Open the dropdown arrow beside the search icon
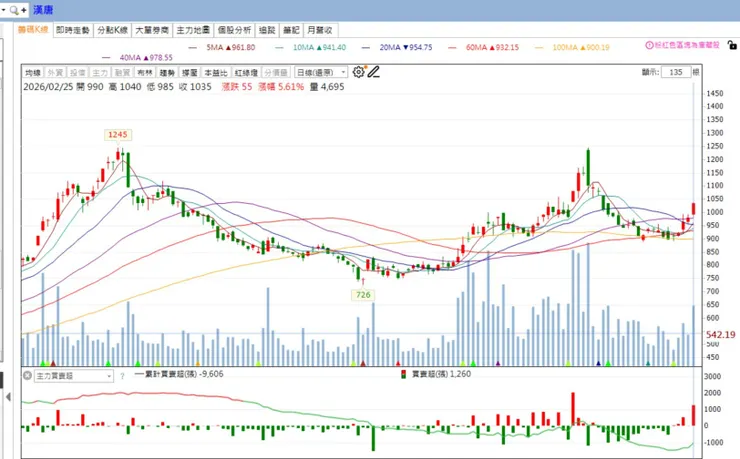The width and height of the screenshot is (740, 459). pos(3,10)
